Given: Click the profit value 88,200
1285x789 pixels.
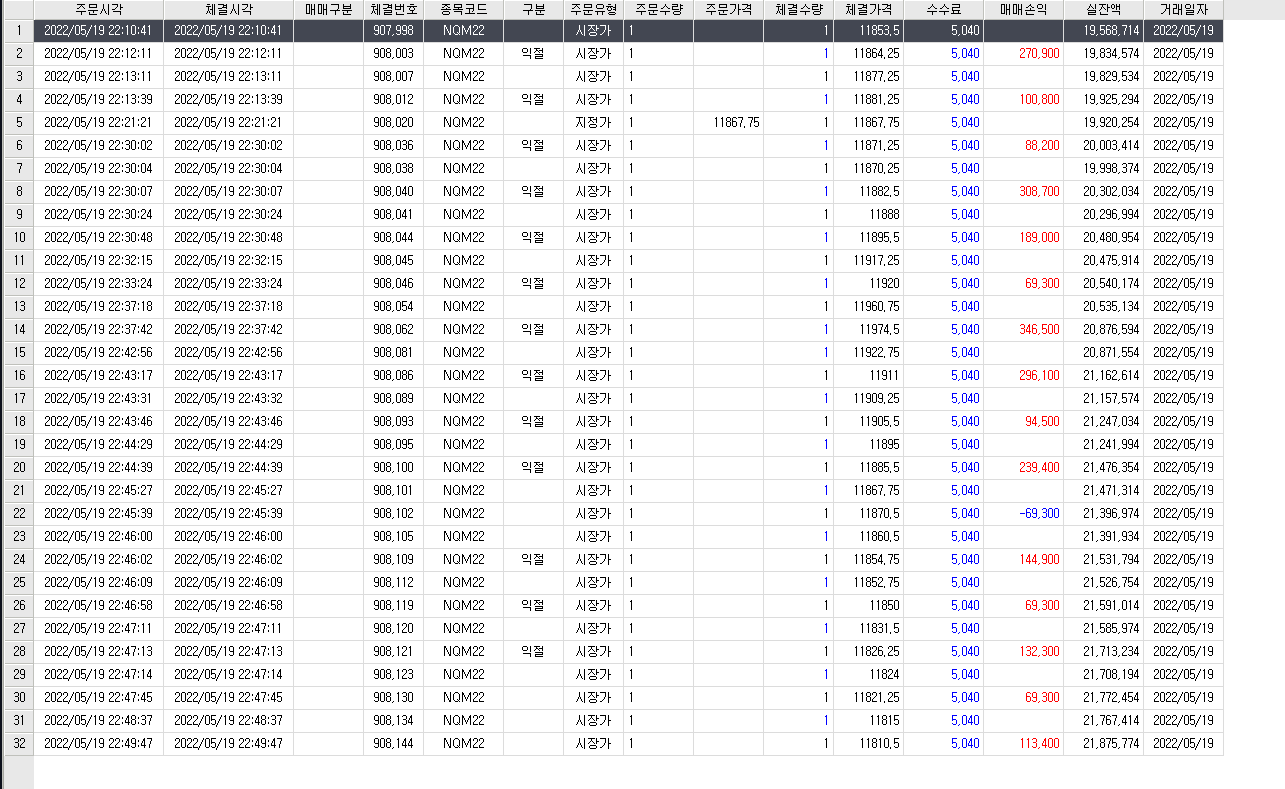Looking at the screenshot, I should (x=1042, y=145).
